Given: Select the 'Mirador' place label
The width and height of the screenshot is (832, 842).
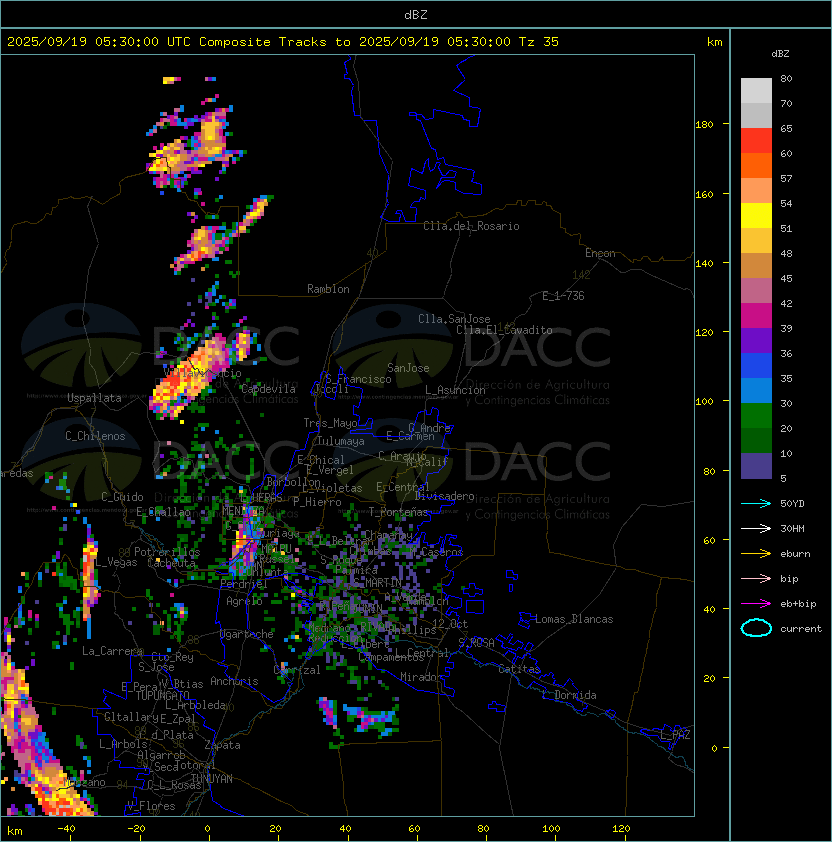Looking at the screenshot, I should (x=421, y=677).
